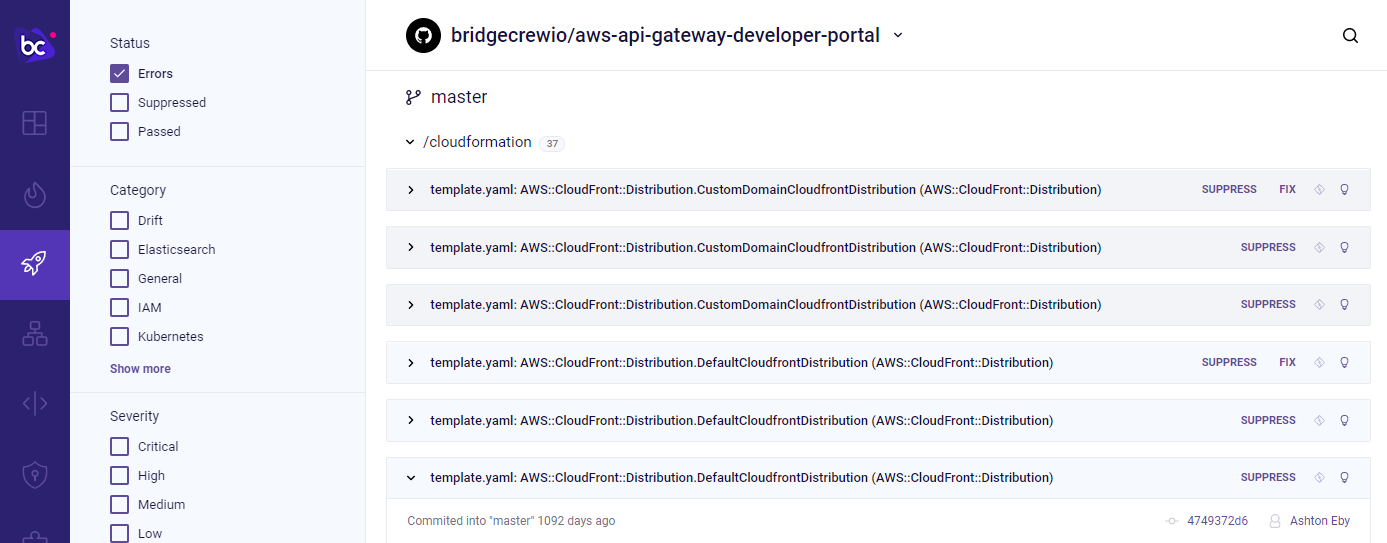
Task: Click FIX on CustomDomainCloudfrontDistribution row
Action: coord(1287,189)
